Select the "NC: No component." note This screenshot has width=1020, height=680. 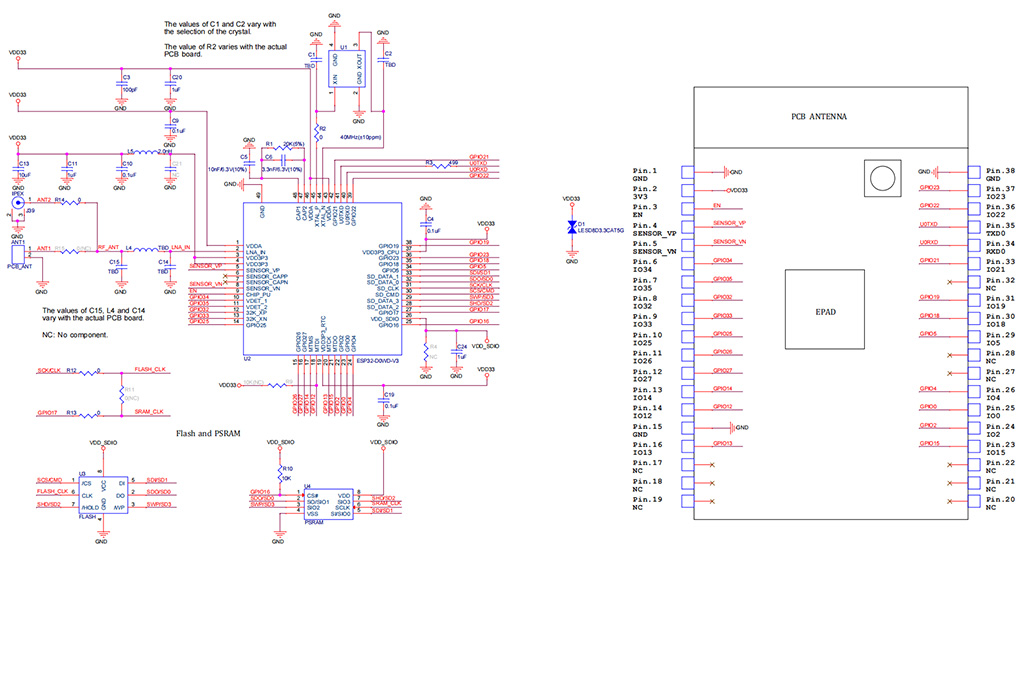(75, 335)
